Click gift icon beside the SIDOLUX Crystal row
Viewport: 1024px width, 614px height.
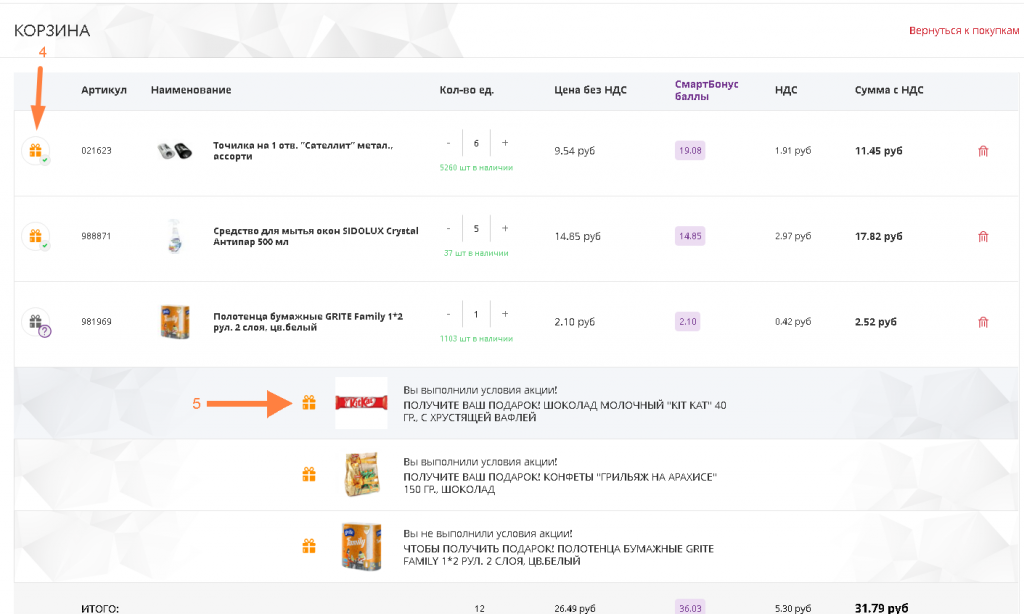35,237
